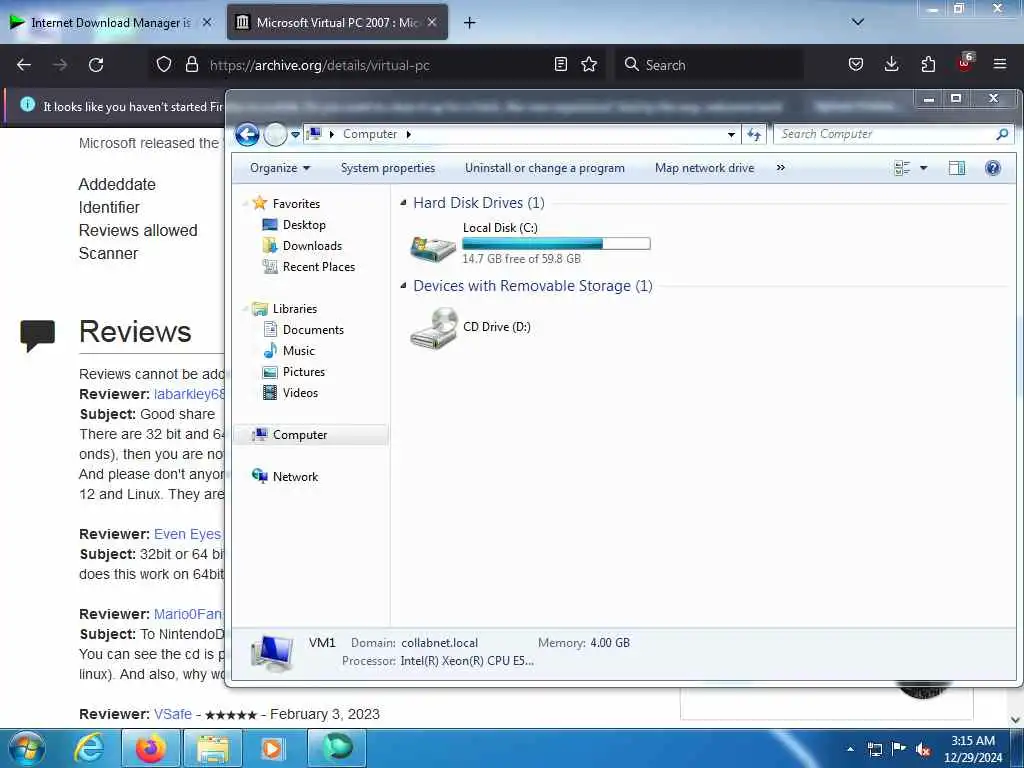
Task: Switch to the Microsoft Virtual PC 2007 tab
Action: [x=337, y=23]
